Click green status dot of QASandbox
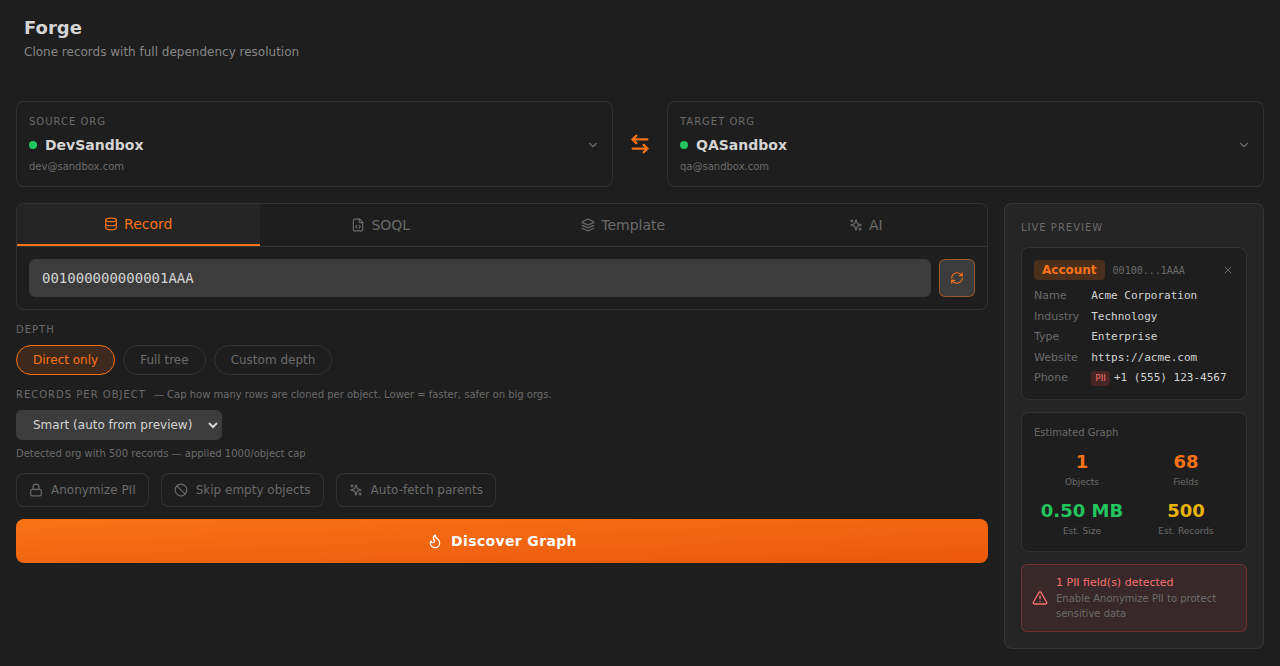1280x666 pixels. pos(684,145)
